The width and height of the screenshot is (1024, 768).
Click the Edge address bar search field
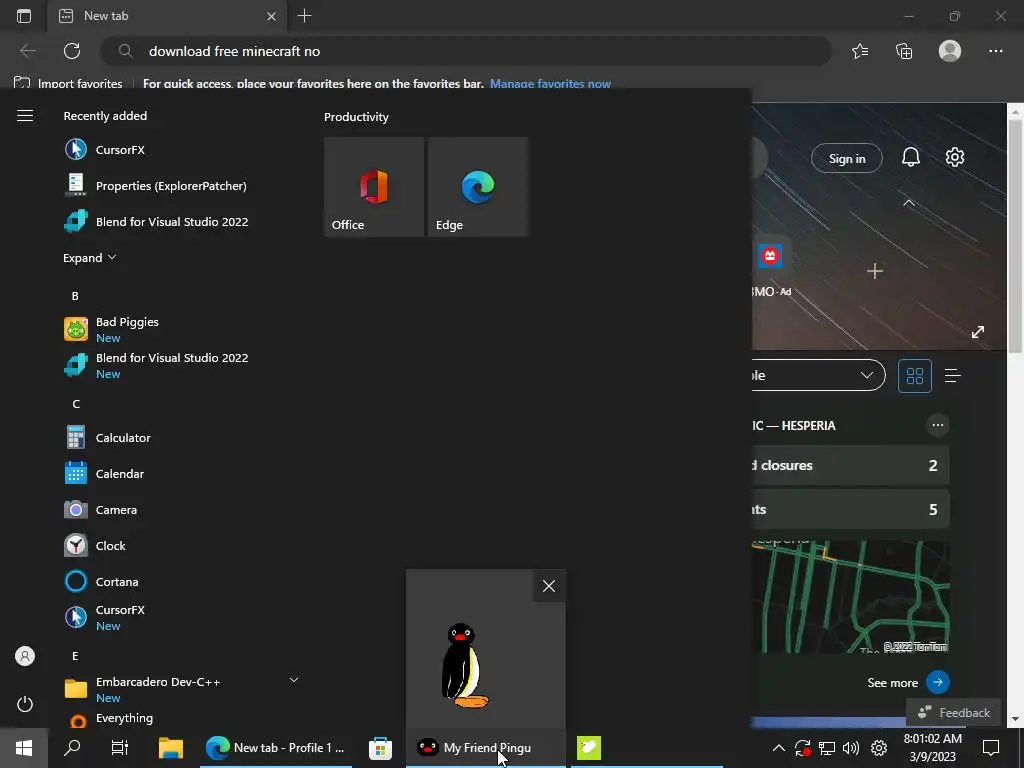pos(466,51)
